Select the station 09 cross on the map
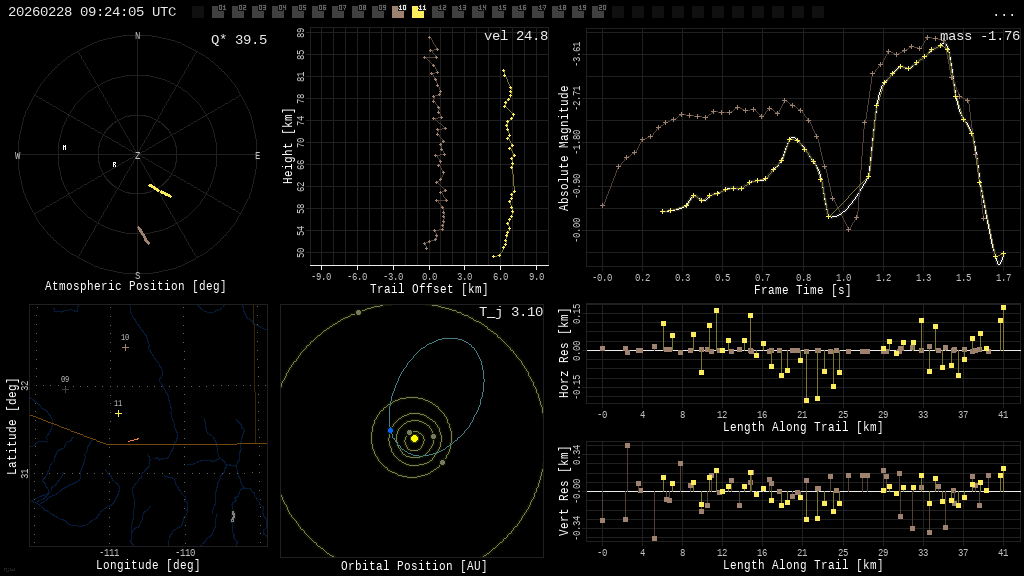The height and width of the screenshot is (576, 1024). tap(65, 389)
